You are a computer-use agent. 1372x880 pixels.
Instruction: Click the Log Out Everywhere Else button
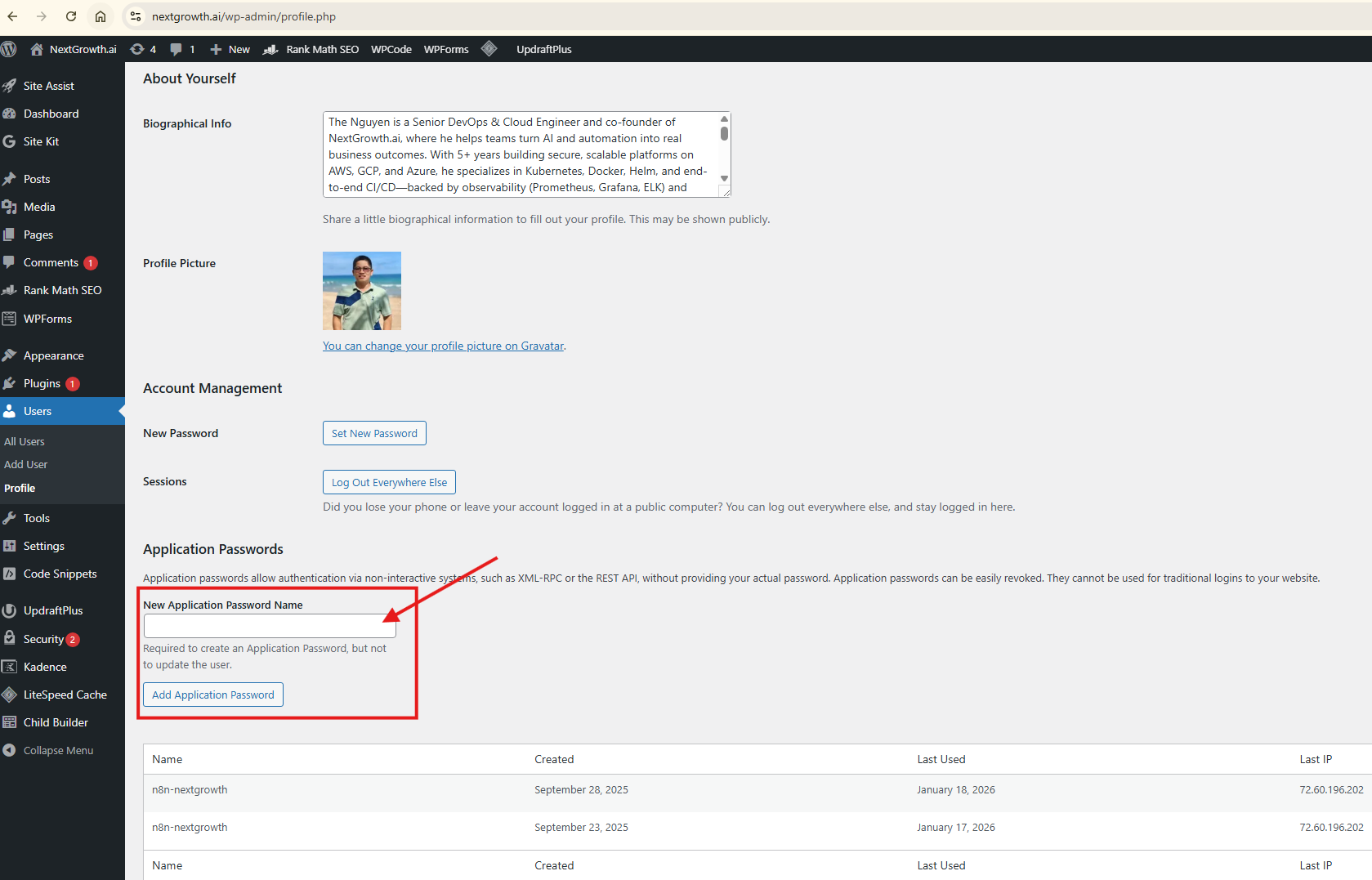(x=389, y=482)
